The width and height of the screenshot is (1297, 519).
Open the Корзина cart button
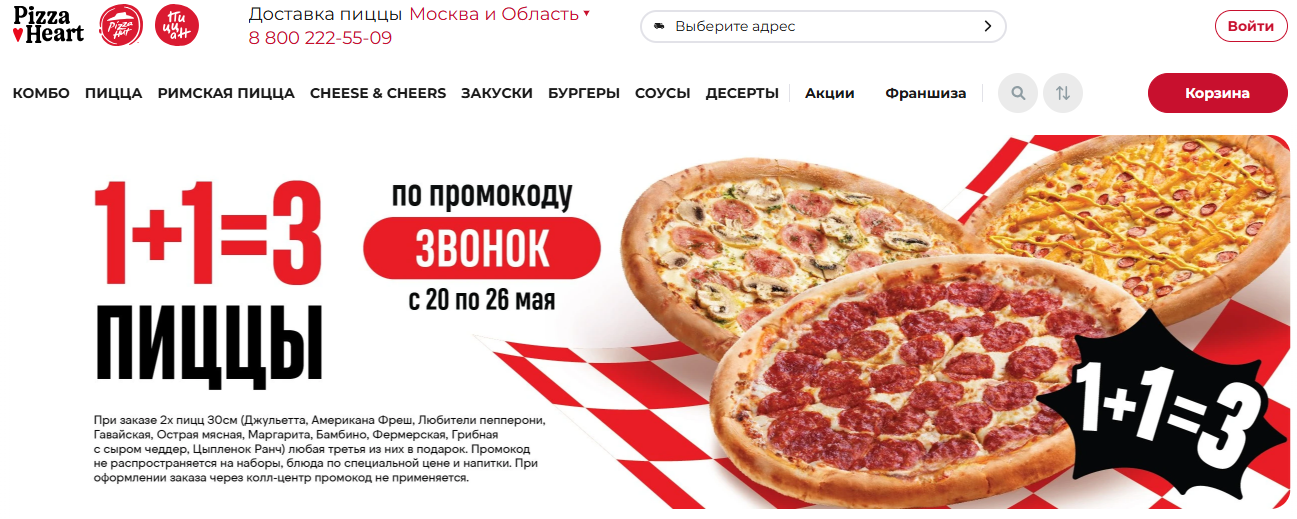1218,93
